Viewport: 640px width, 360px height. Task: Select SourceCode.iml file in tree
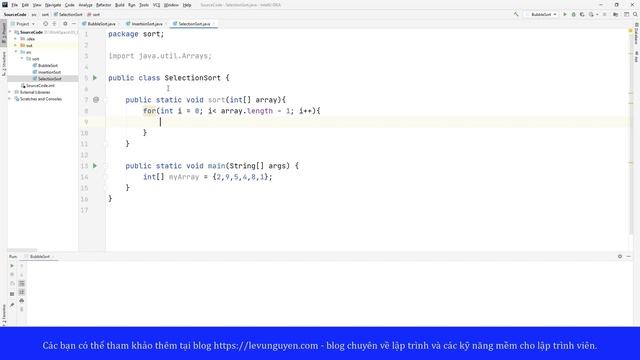tap(40, 85)
